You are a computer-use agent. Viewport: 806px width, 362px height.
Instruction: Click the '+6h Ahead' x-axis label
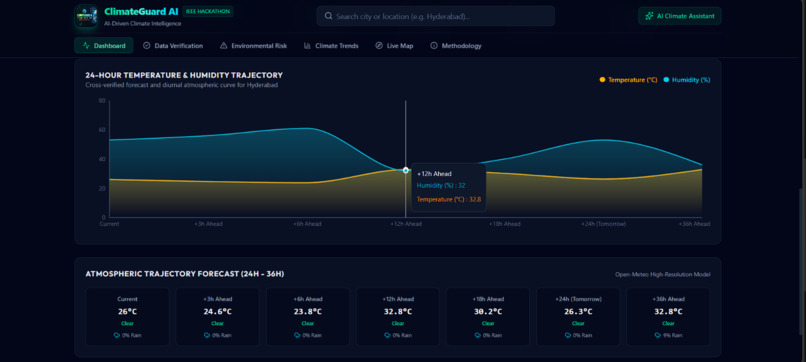click(307, 224)
